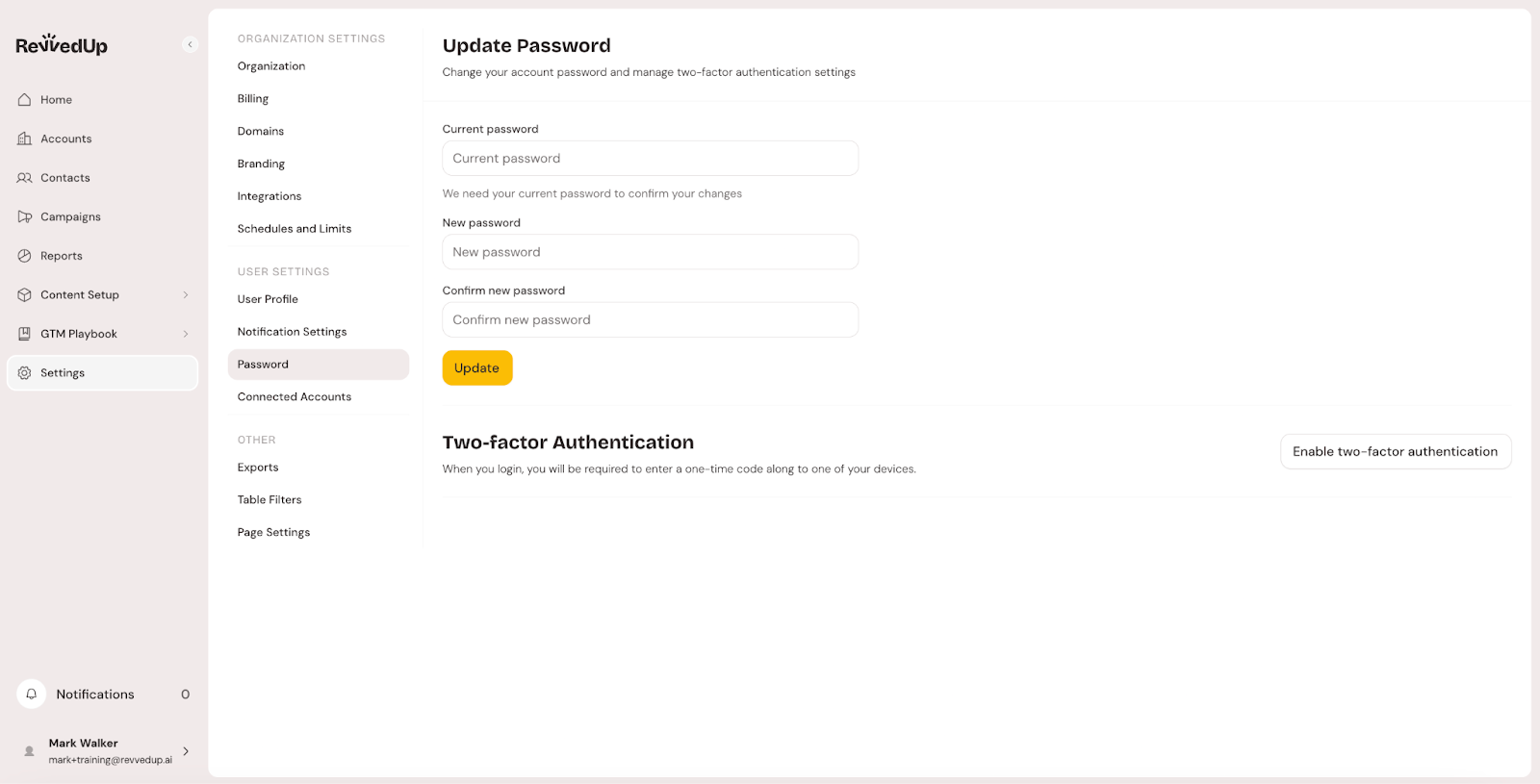Open the Billing settings page

coord(253,99)
